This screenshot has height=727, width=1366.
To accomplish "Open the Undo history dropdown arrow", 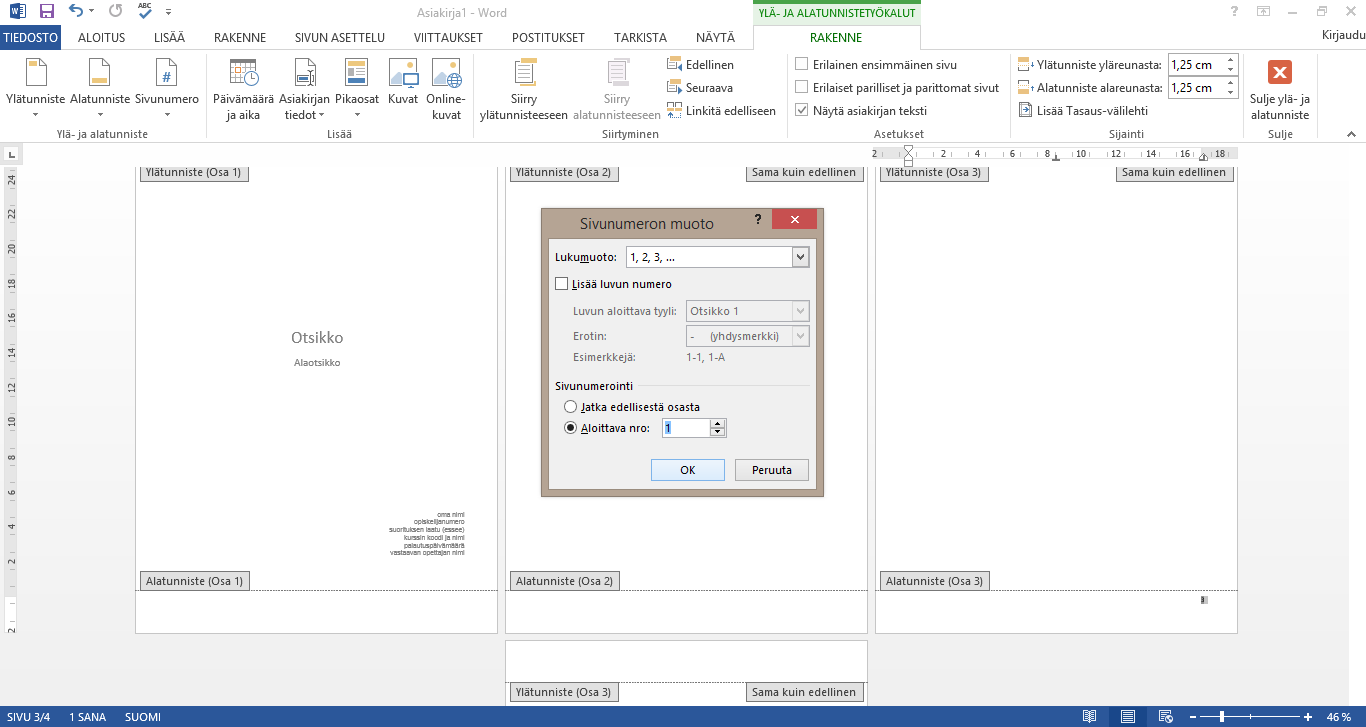I will coord(91,12).
